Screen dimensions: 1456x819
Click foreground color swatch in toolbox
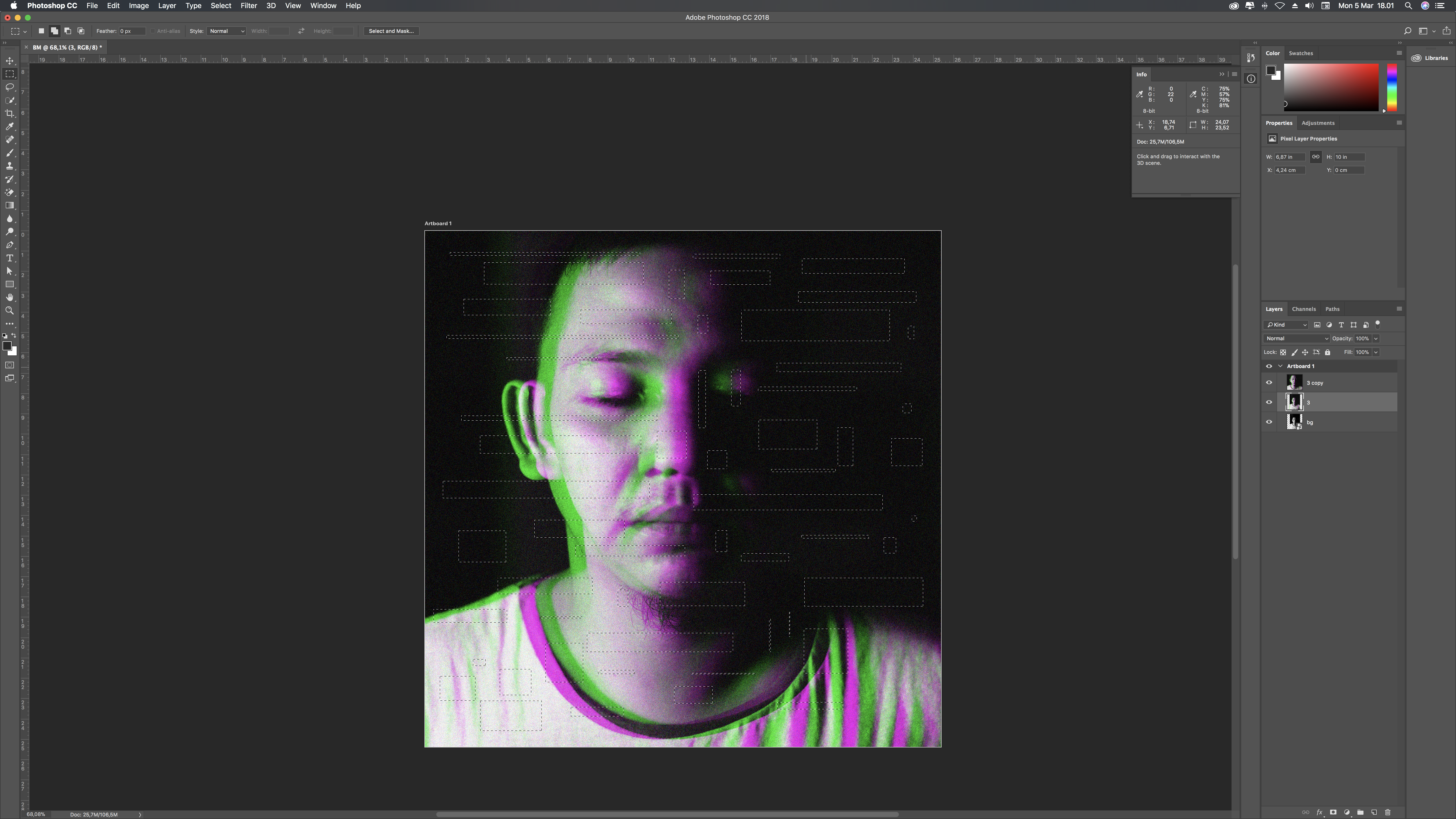coord(7,346)
